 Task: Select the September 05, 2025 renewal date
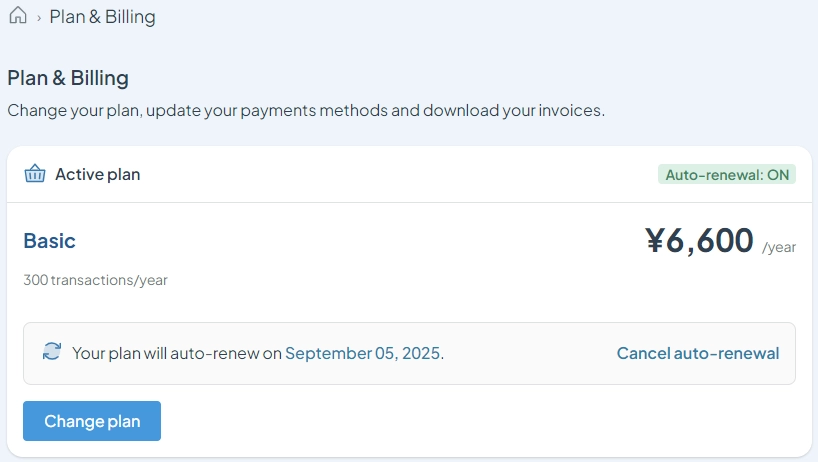click(363, 353)
